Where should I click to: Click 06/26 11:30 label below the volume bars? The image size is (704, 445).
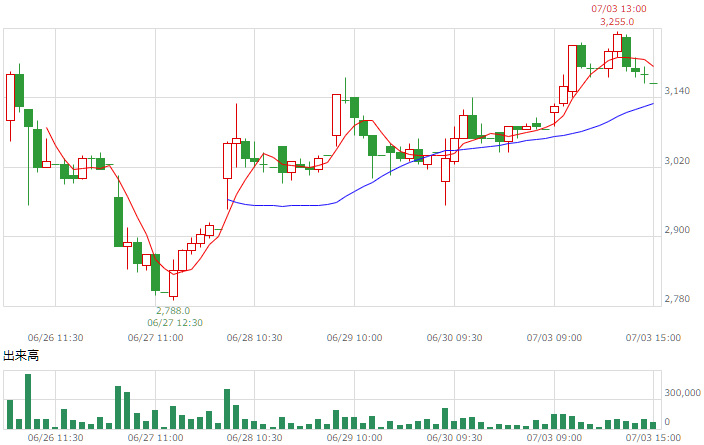click(x=55, y=437)
